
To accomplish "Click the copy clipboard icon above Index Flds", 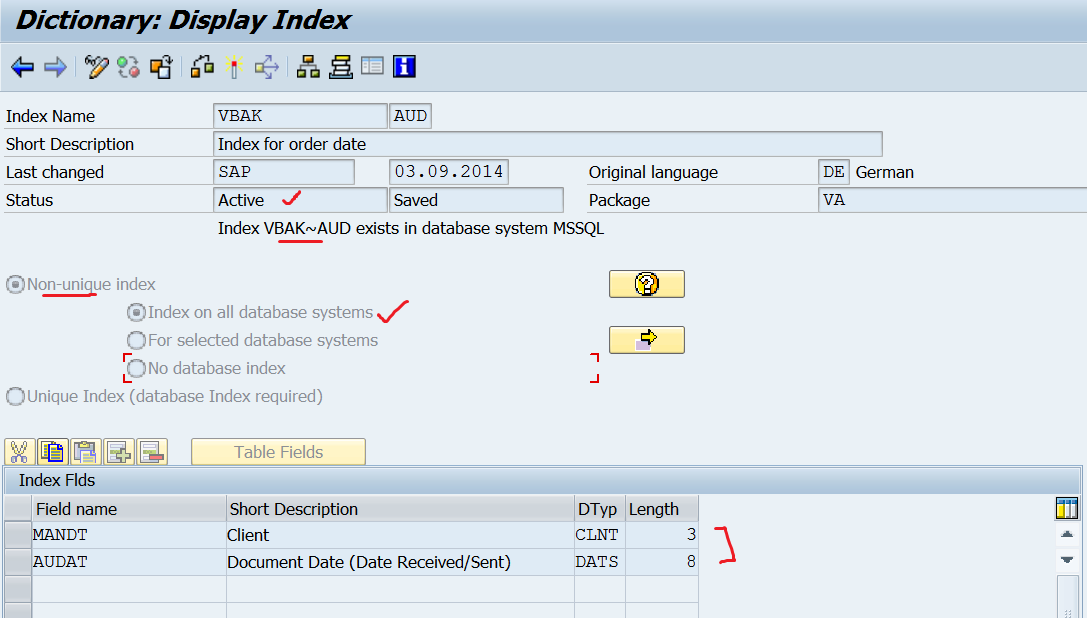I will point(52,451).
